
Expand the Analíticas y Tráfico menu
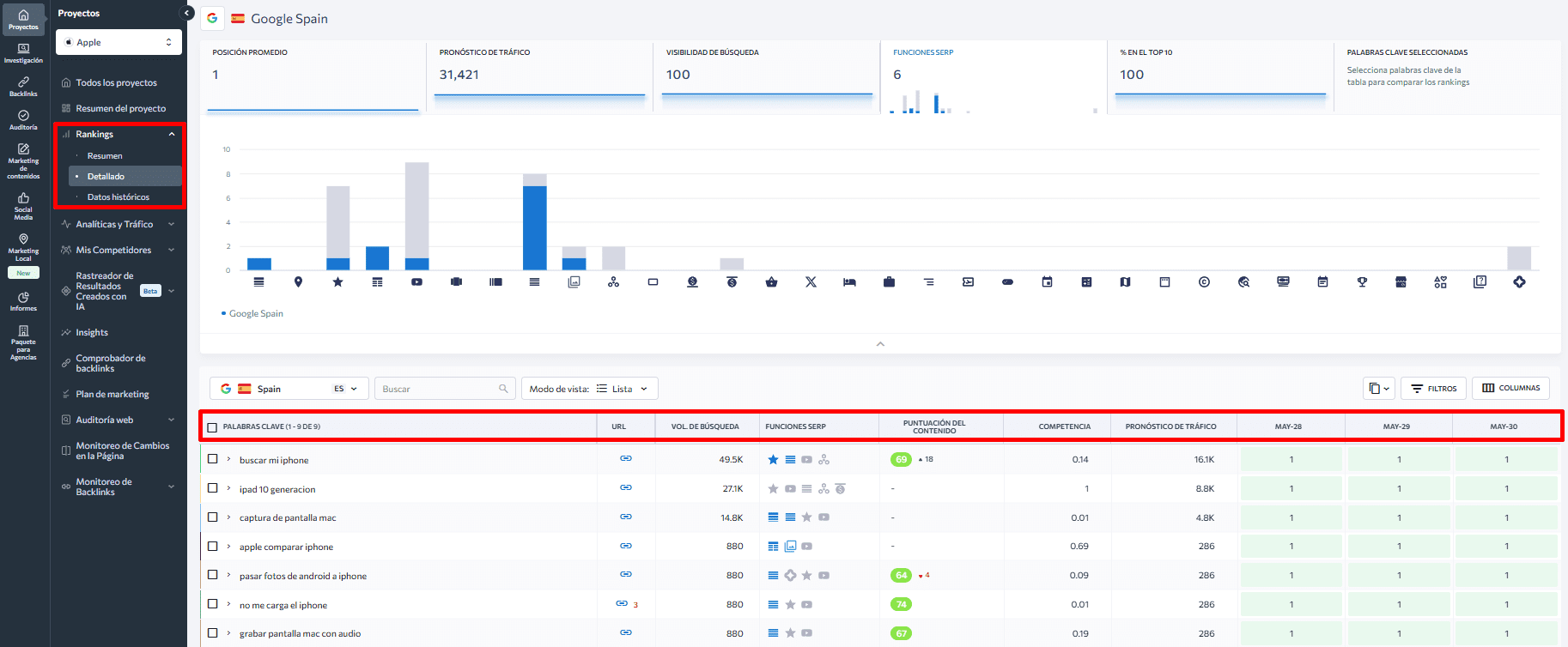119,224
